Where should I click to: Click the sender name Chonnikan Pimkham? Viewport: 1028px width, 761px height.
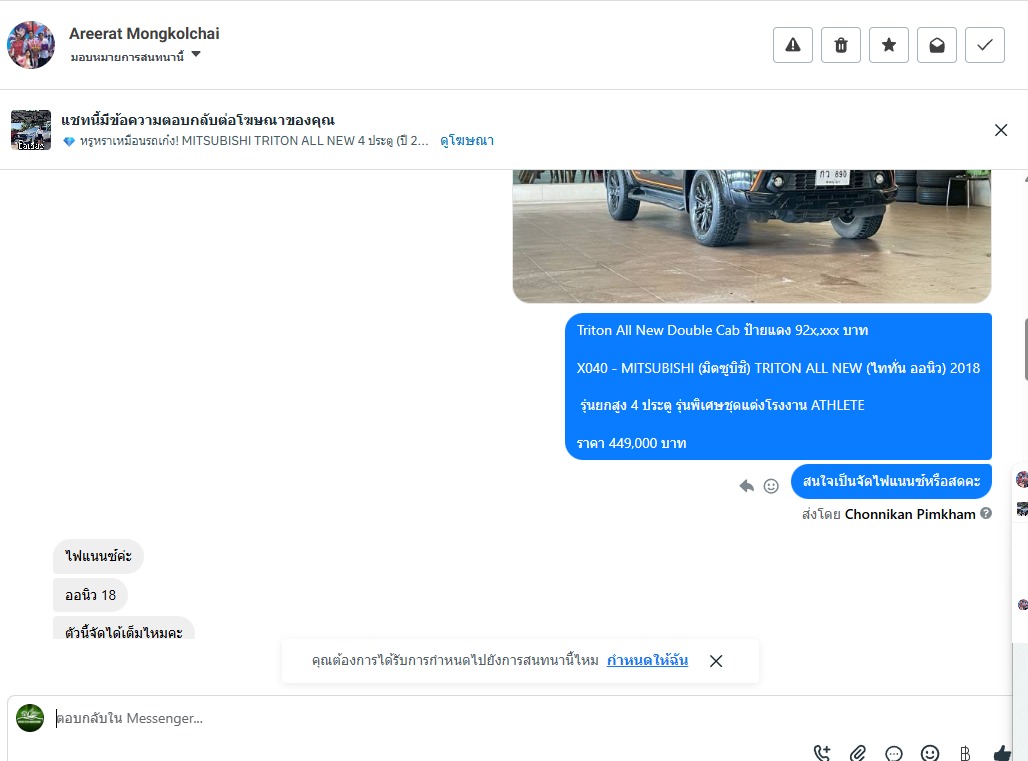(909, 514)
